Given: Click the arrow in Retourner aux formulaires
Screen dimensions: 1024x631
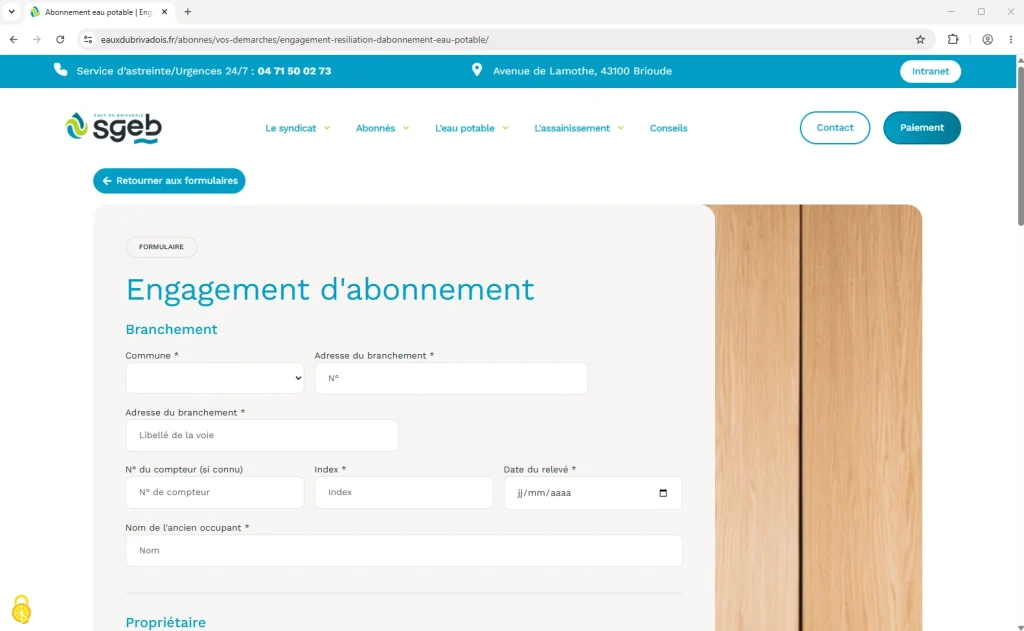Looking at the screenshot, I should [107, 181].
